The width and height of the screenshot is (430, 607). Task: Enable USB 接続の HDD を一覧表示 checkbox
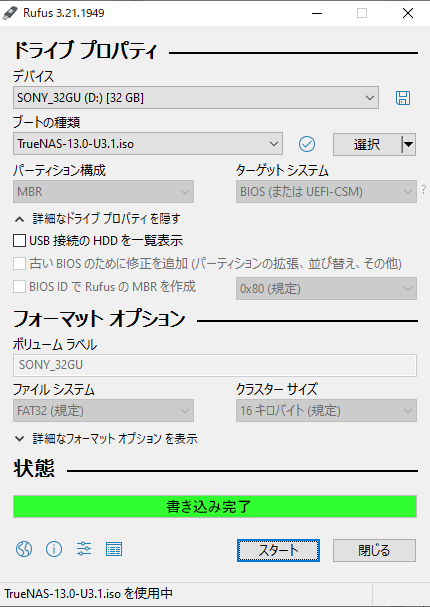click(x=19, y=240)
